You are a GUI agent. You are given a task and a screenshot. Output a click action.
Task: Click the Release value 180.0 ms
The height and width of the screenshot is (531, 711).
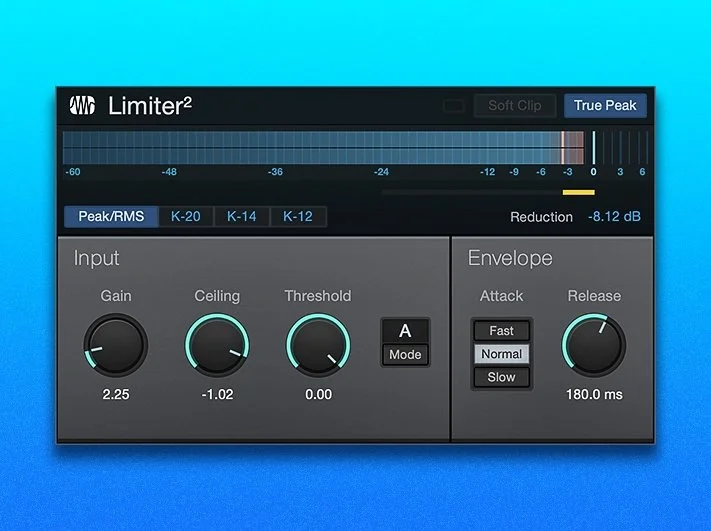tap(594, 395)
